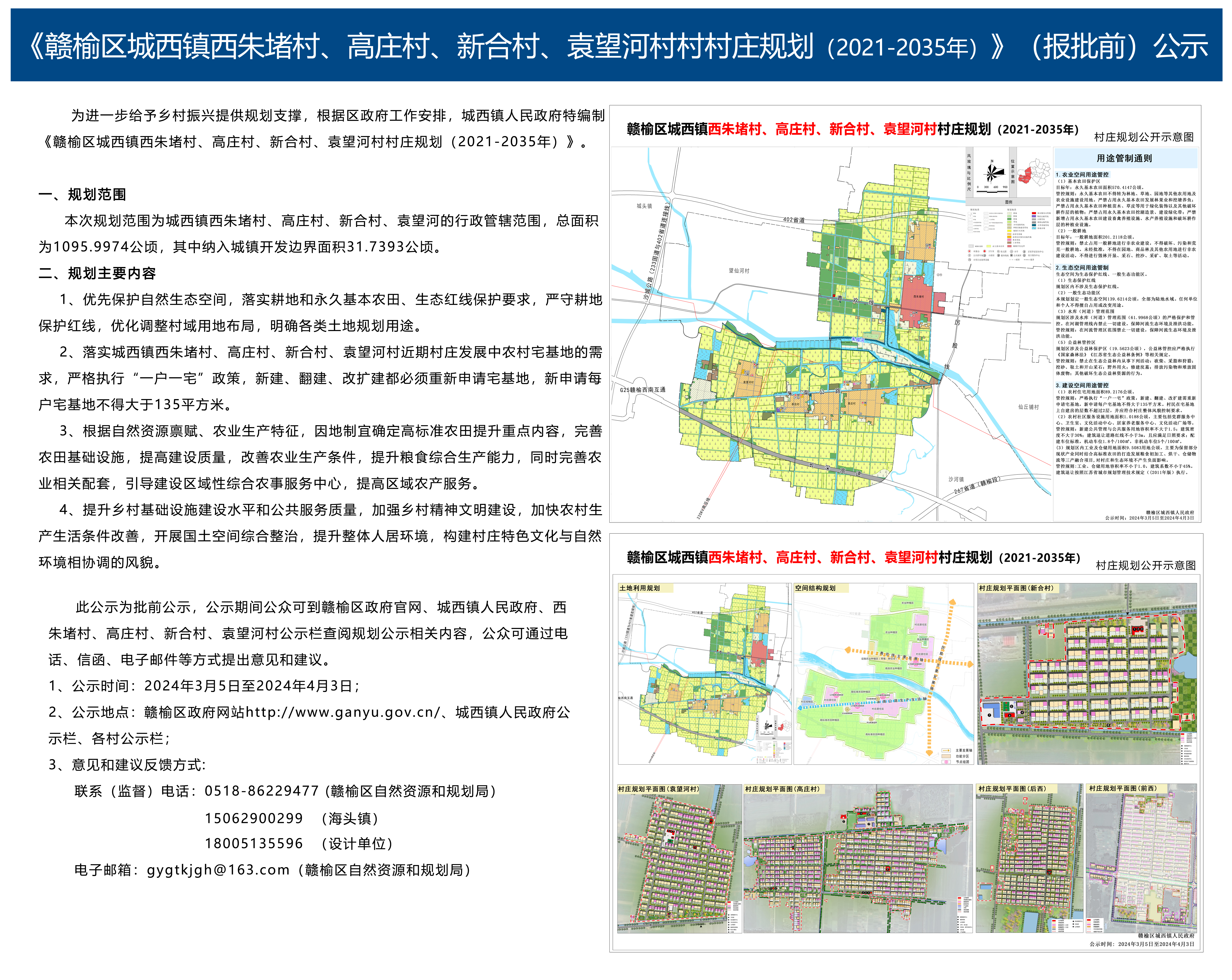Select the 村委会 red star legend icon

coord(970,251)
